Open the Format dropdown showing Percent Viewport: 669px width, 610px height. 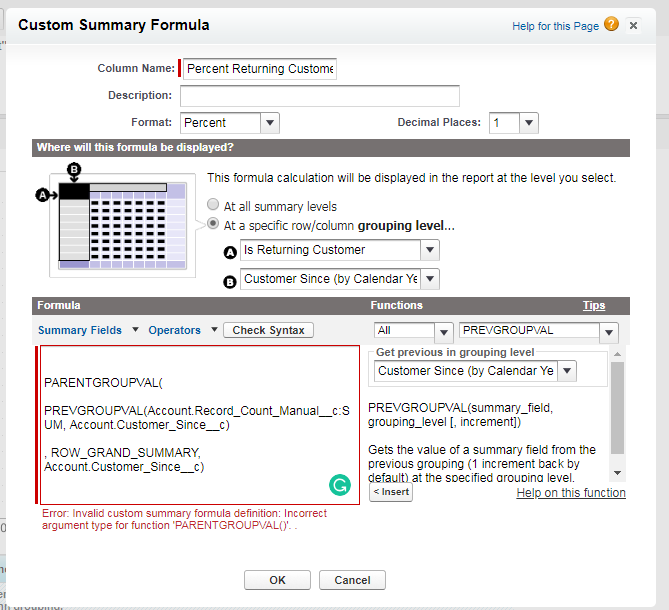tap(229, 123)
